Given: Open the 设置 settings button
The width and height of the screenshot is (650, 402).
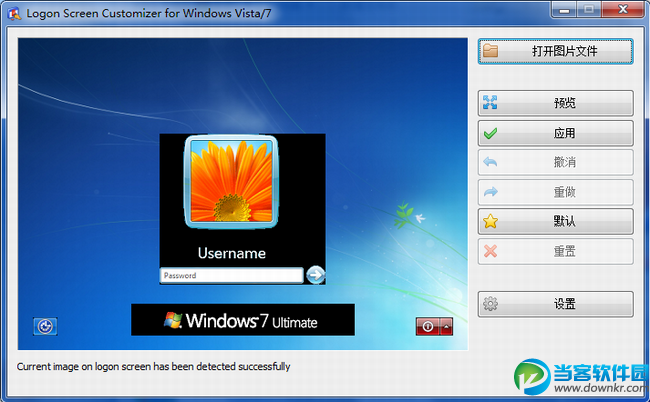Looking at the screenshot, I should (x=555, y=304).
